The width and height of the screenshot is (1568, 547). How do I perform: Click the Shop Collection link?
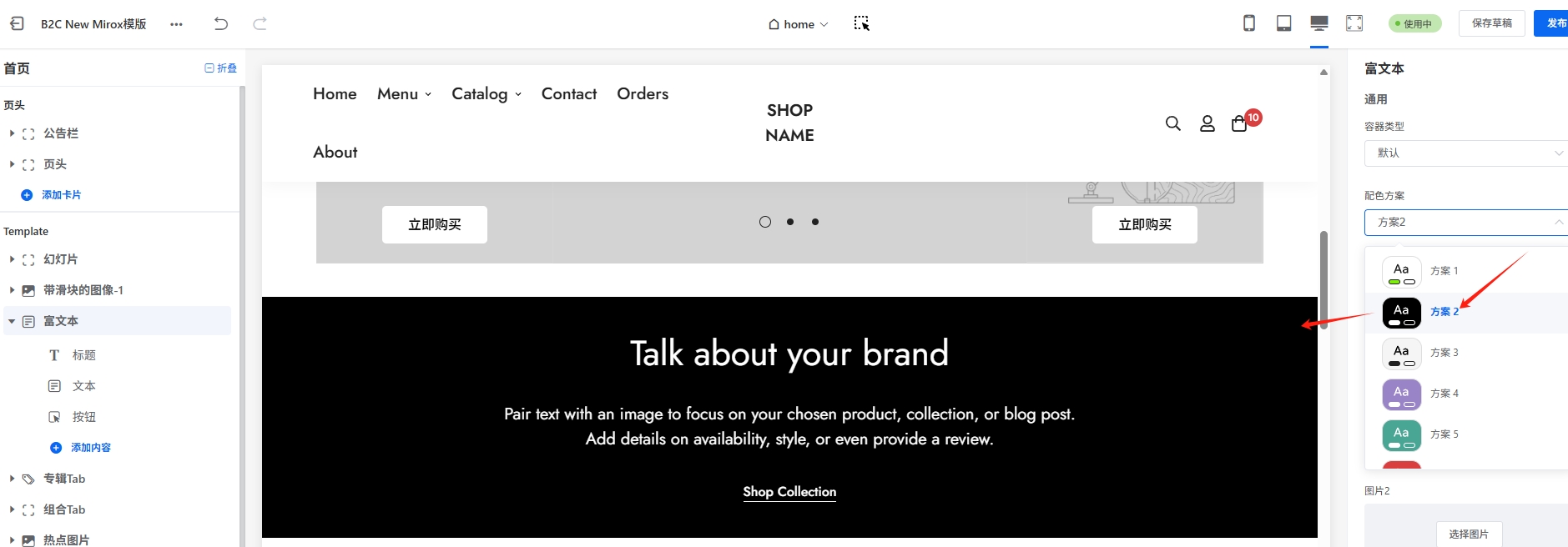tap(789, 492)
